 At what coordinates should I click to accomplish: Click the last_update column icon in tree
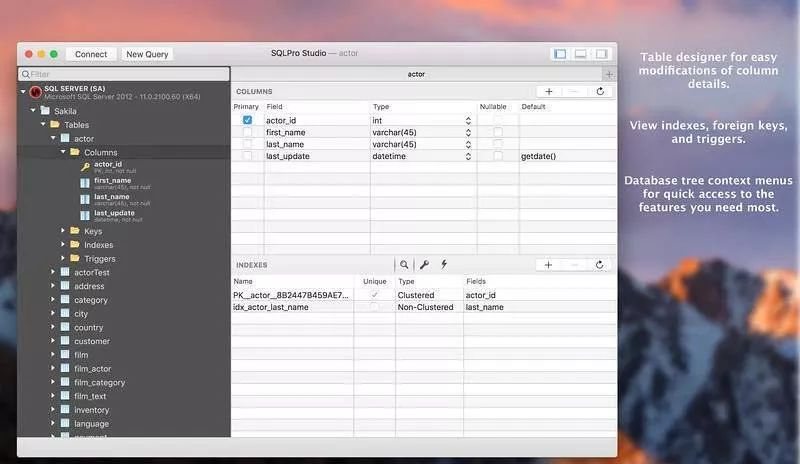tap(85, 215)
